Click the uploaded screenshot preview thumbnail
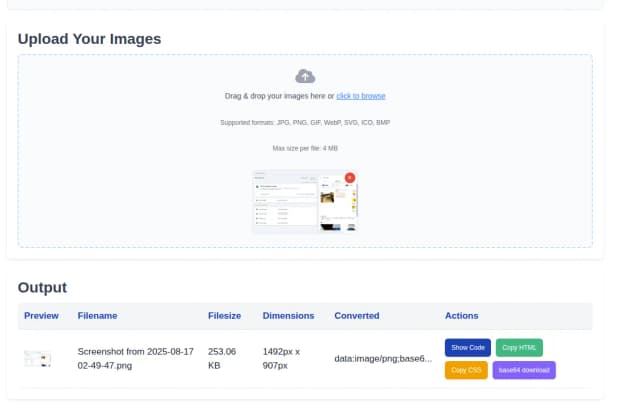The height and width of the screenshot is (420, 640). (305, 201)
